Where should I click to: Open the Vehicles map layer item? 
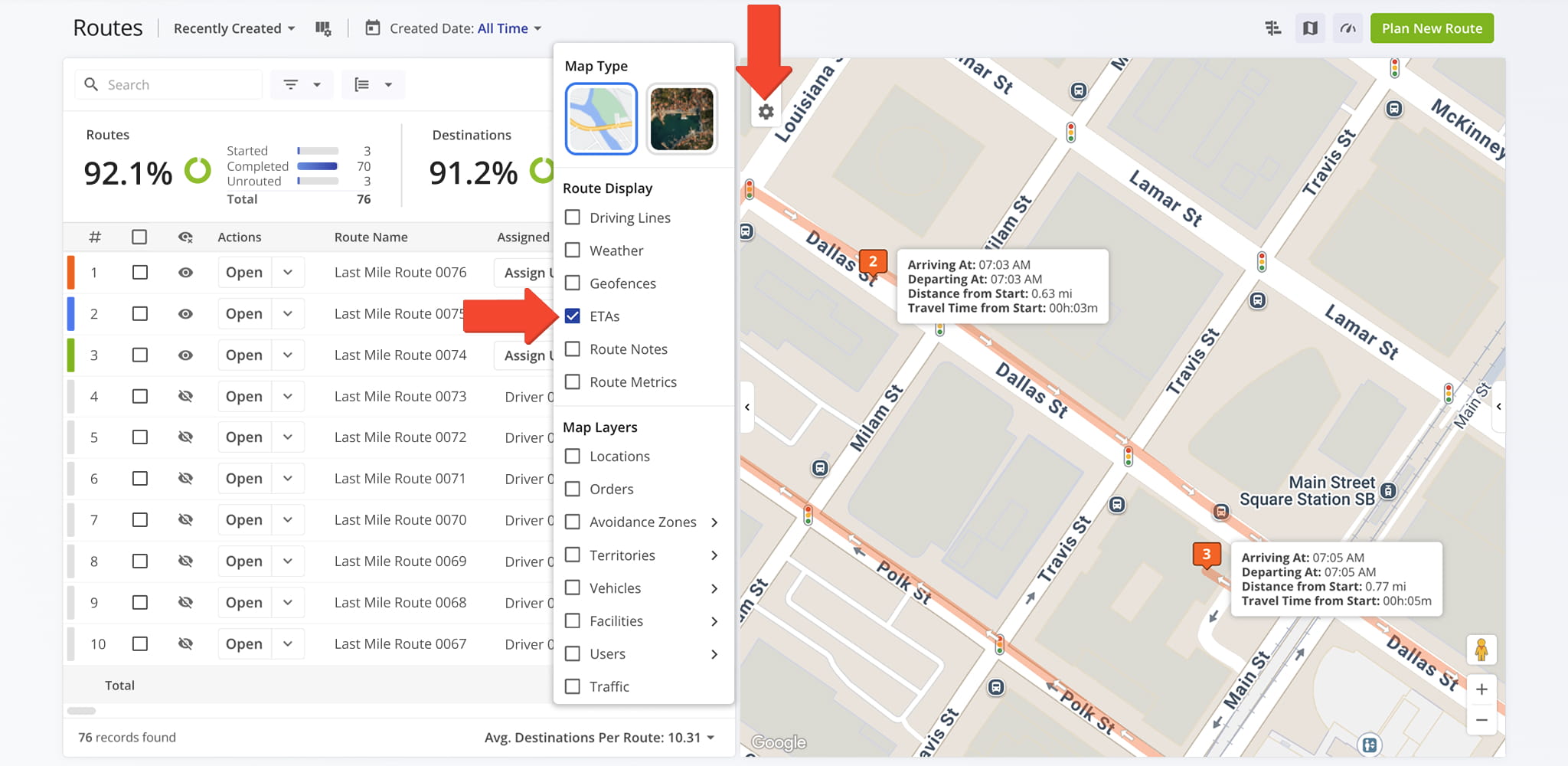[615, 588]
